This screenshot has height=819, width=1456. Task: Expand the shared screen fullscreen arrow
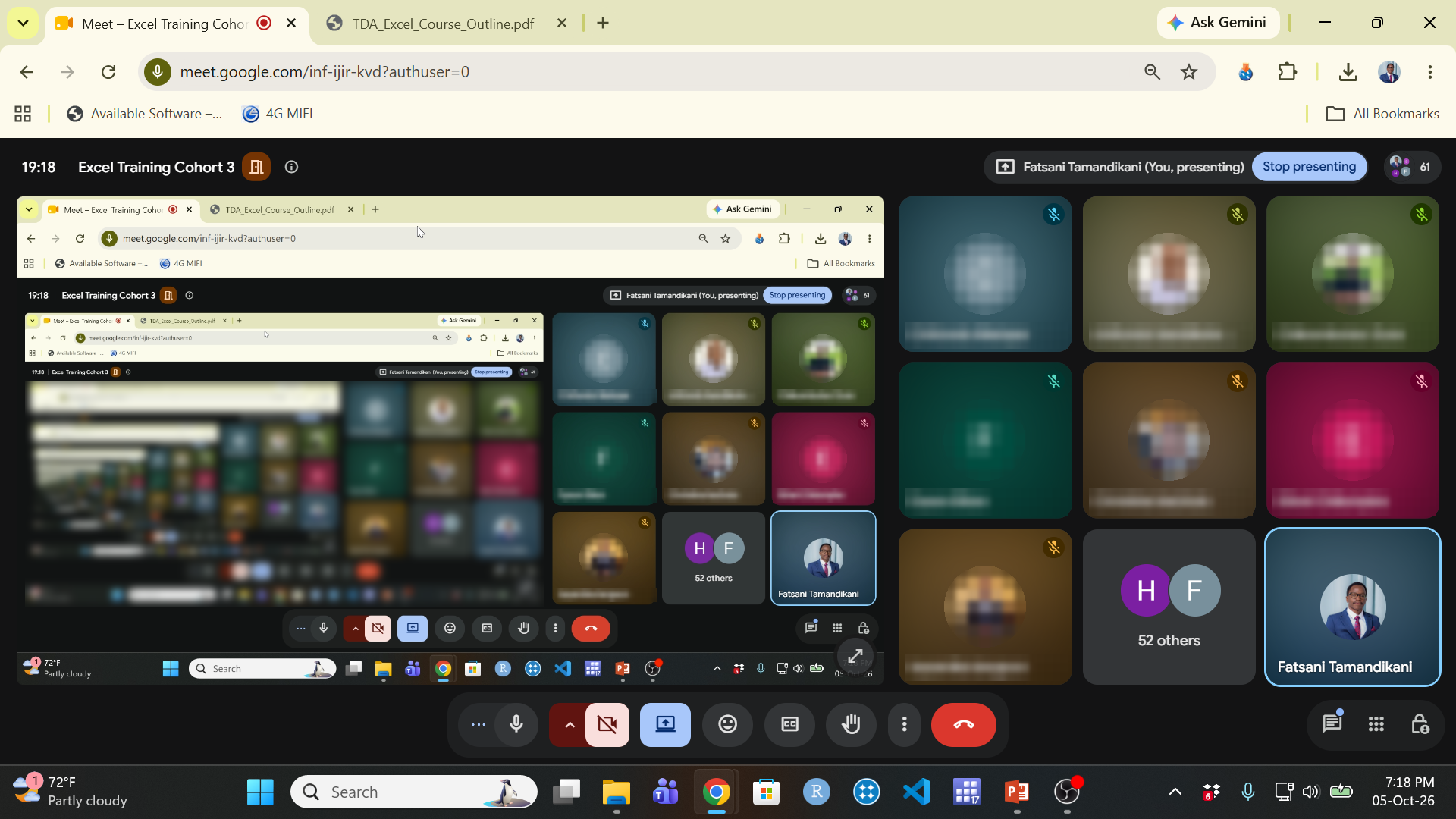855,656
